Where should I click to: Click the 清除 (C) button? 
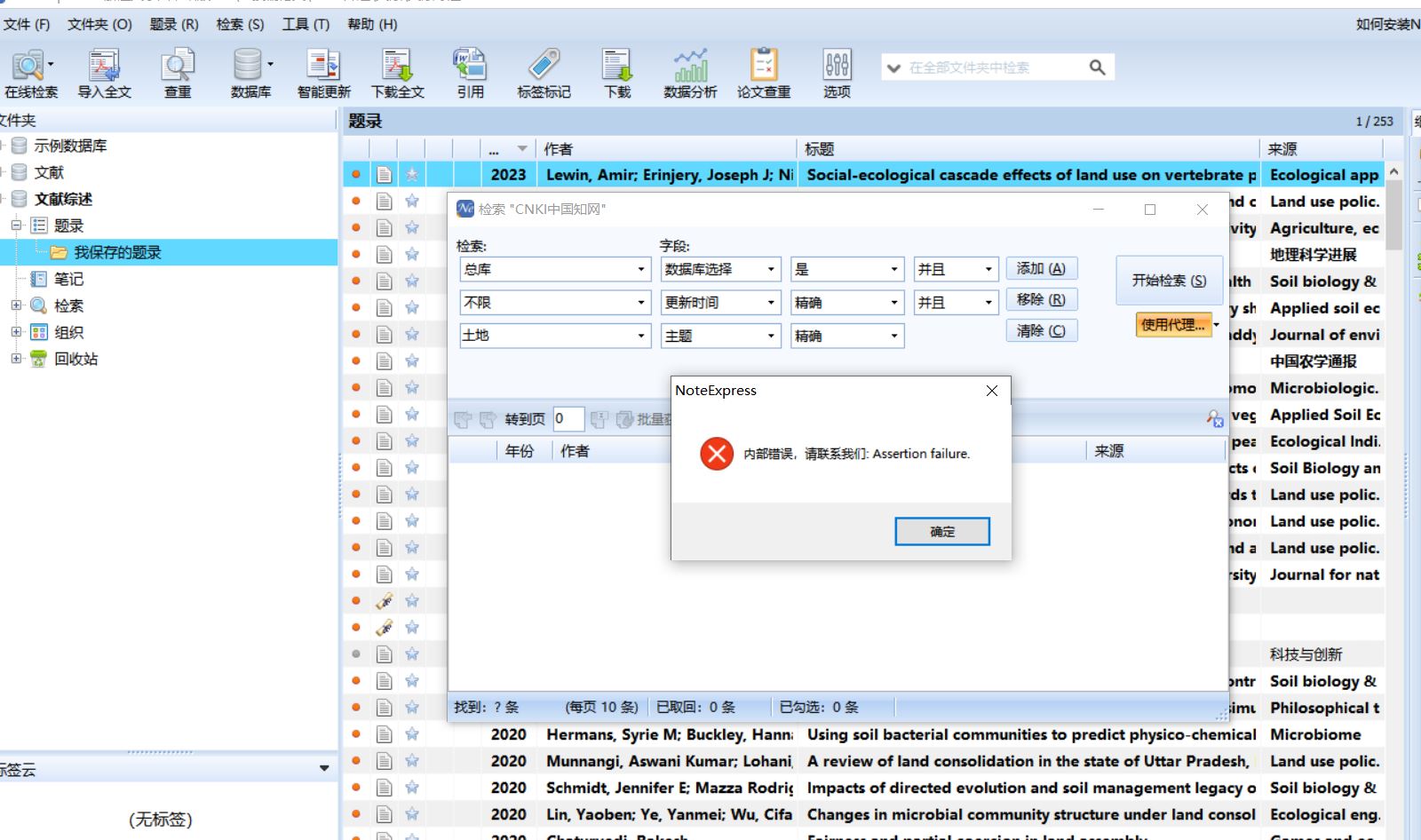1041,331
